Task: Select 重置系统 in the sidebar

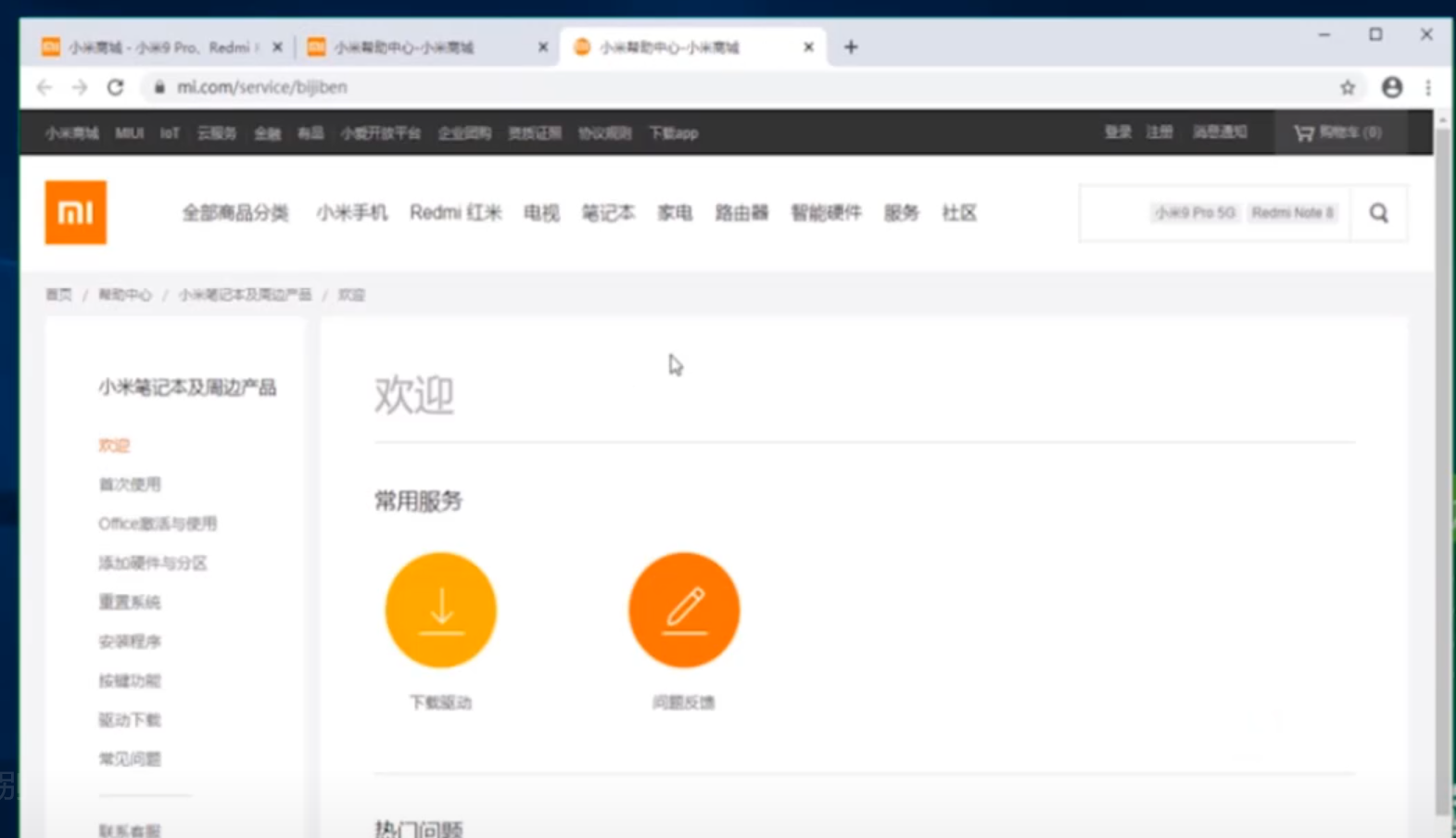Action: tap(130, 603)
